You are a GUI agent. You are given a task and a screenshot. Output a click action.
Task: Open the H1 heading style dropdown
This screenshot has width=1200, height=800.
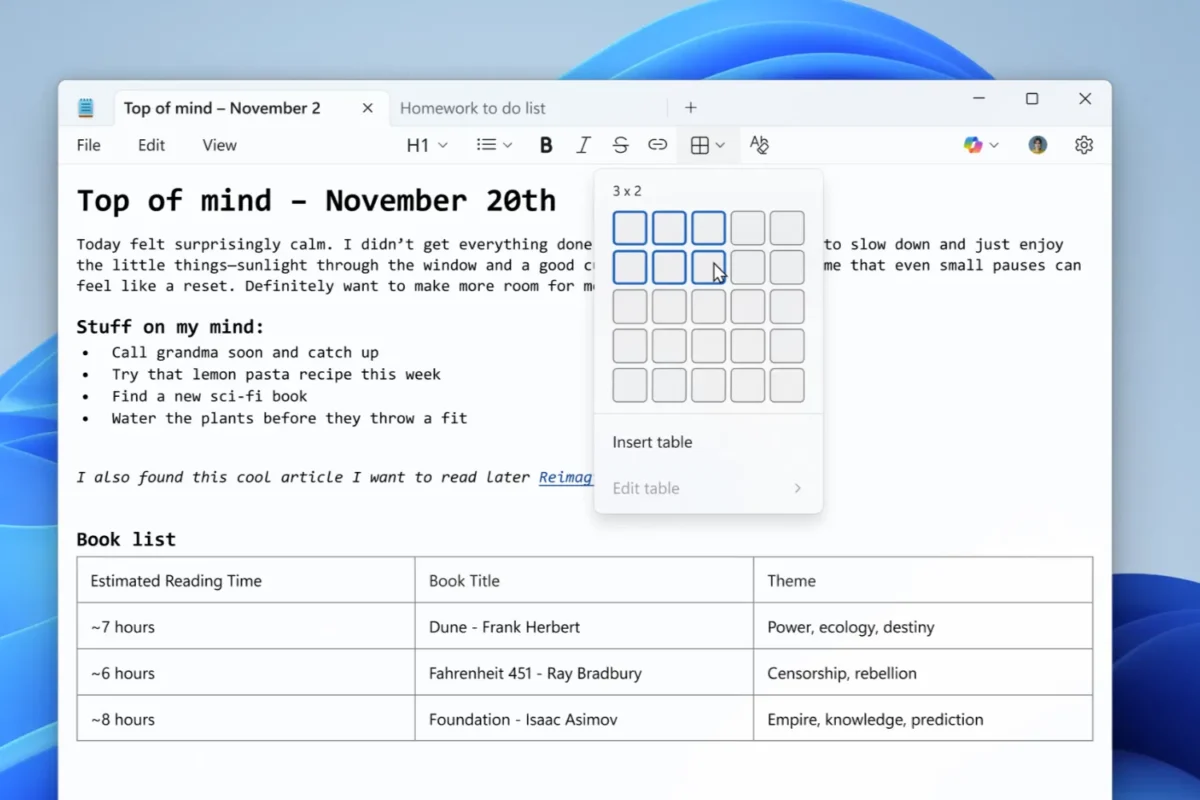pos(425,145)
